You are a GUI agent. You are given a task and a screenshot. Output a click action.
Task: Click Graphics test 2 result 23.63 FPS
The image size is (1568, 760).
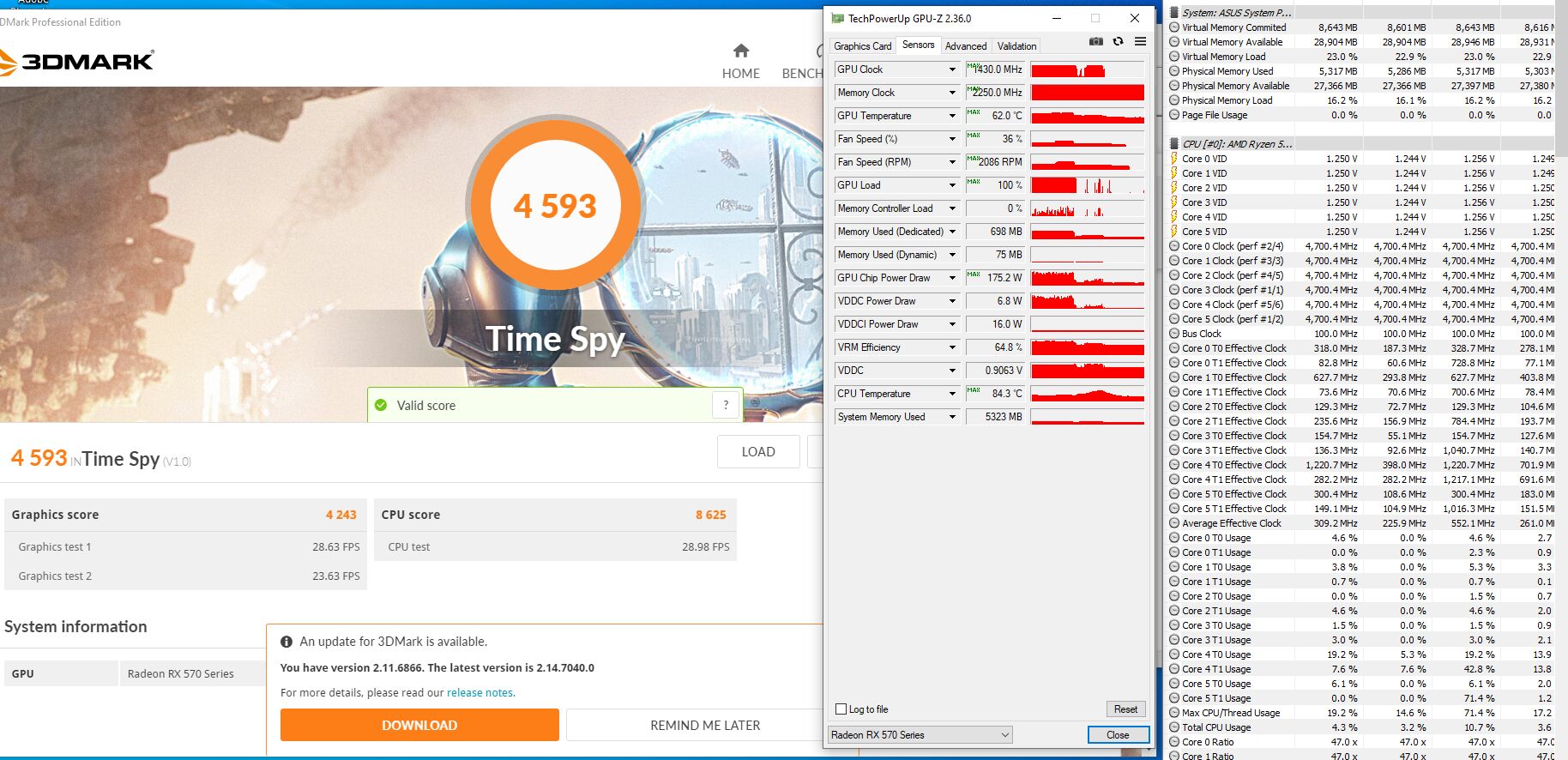tap(336, 576)
